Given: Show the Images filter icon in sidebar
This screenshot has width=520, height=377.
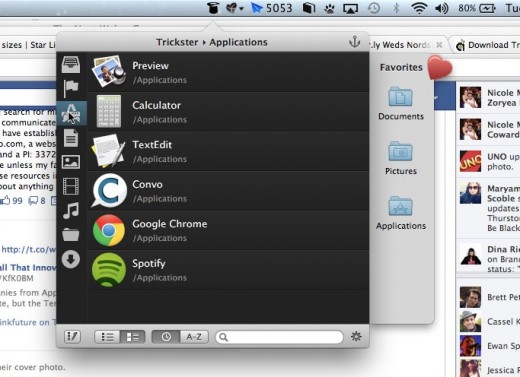Looking at the screenshot, I should click(x=71, y=162).
